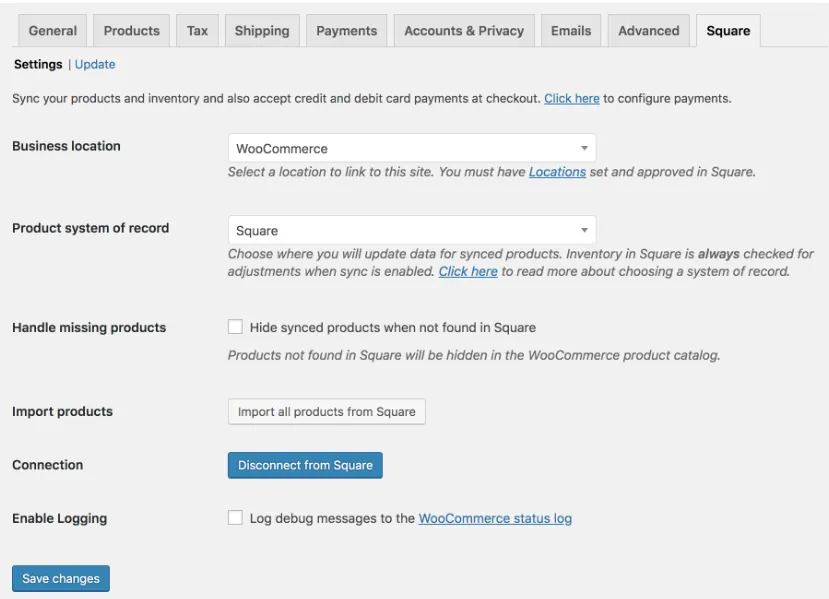
Task: Click here link to configure payments
Action: coord(572,98)
